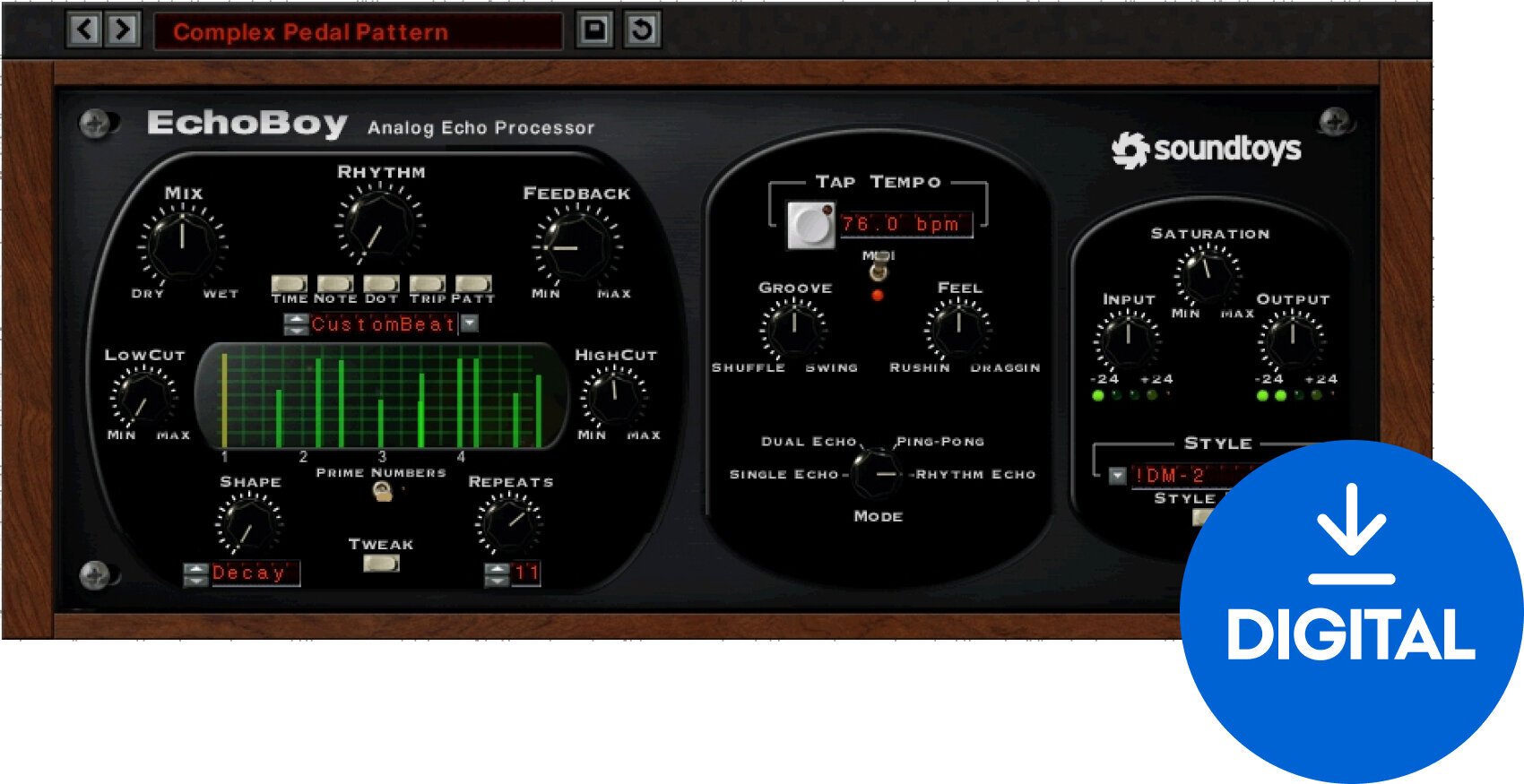Viewport: 1524px width, 784px height.
Task: Select the Patt rhythm button
Action: click(x=473, y=283)
